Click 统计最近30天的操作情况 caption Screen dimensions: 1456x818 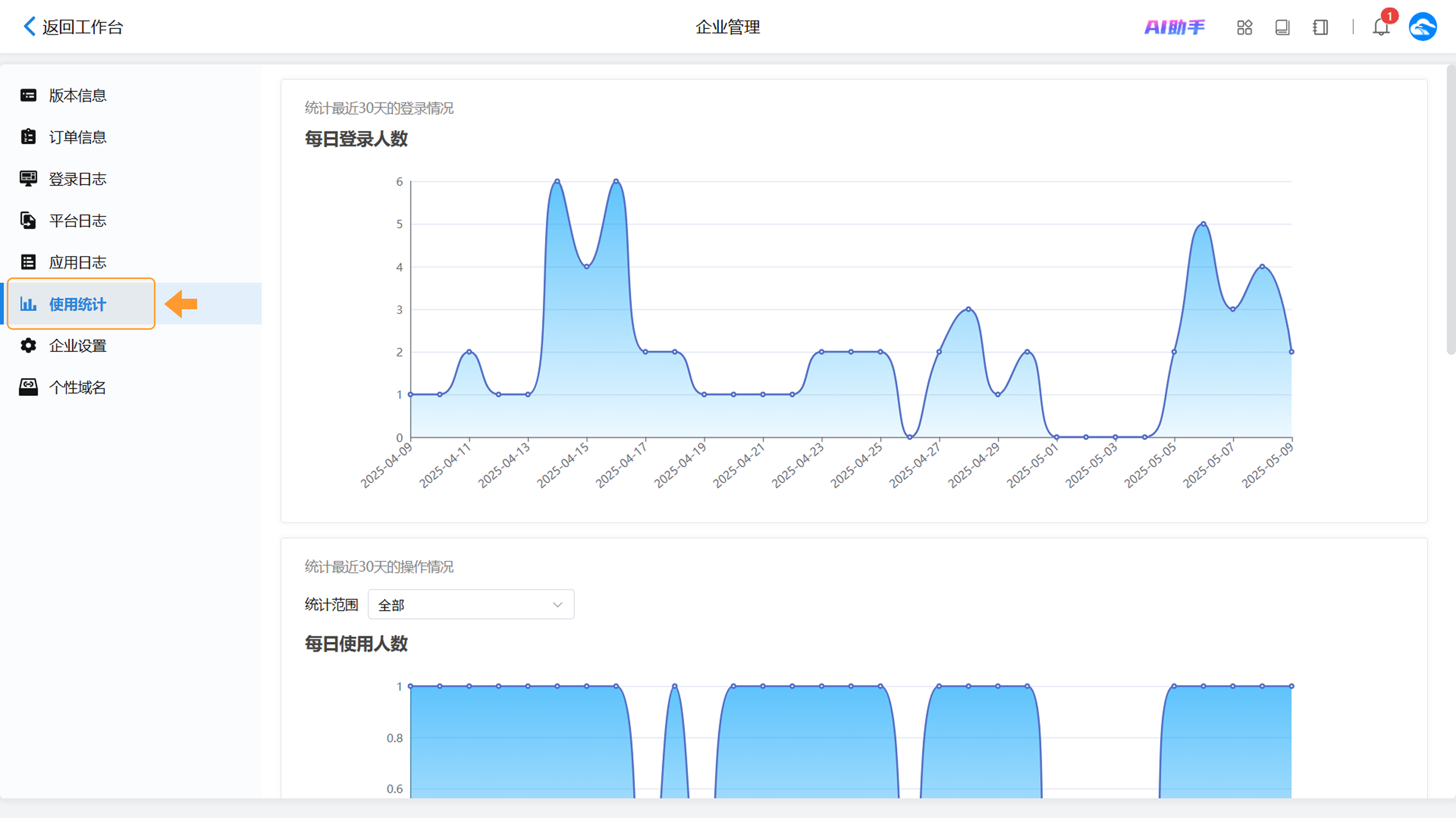(379, 567)
